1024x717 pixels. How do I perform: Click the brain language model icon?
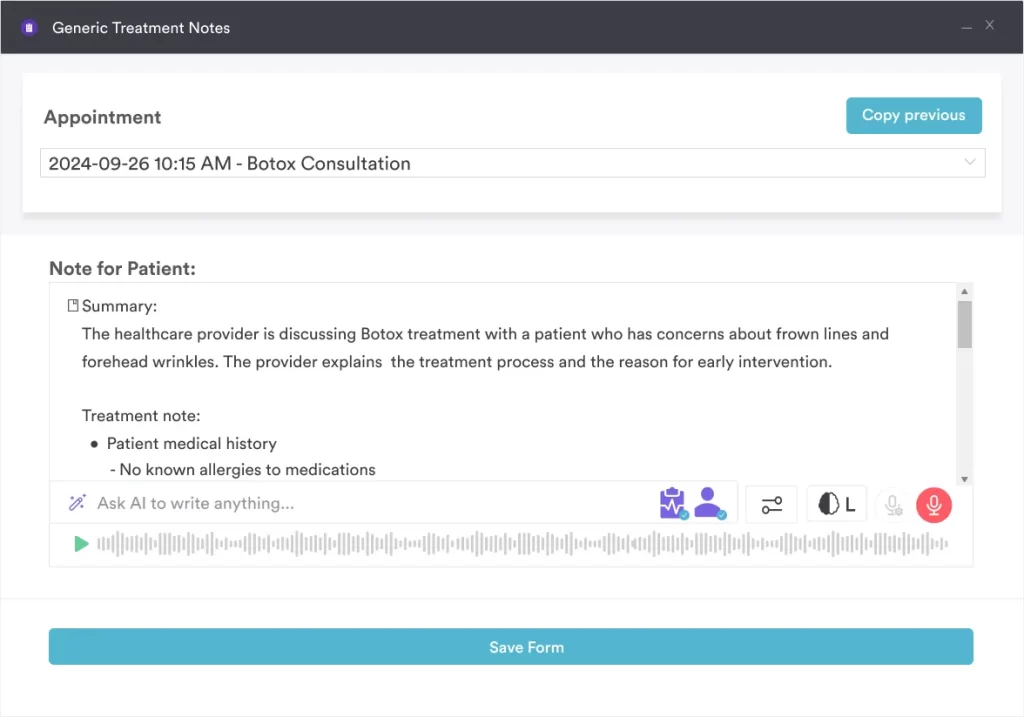836,504
